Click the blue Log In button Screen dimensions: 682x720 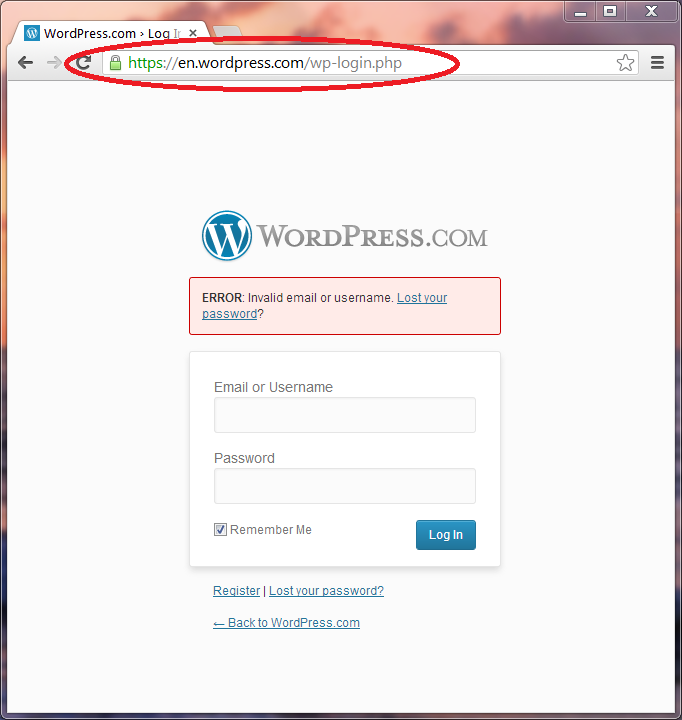tap(445, 534)
